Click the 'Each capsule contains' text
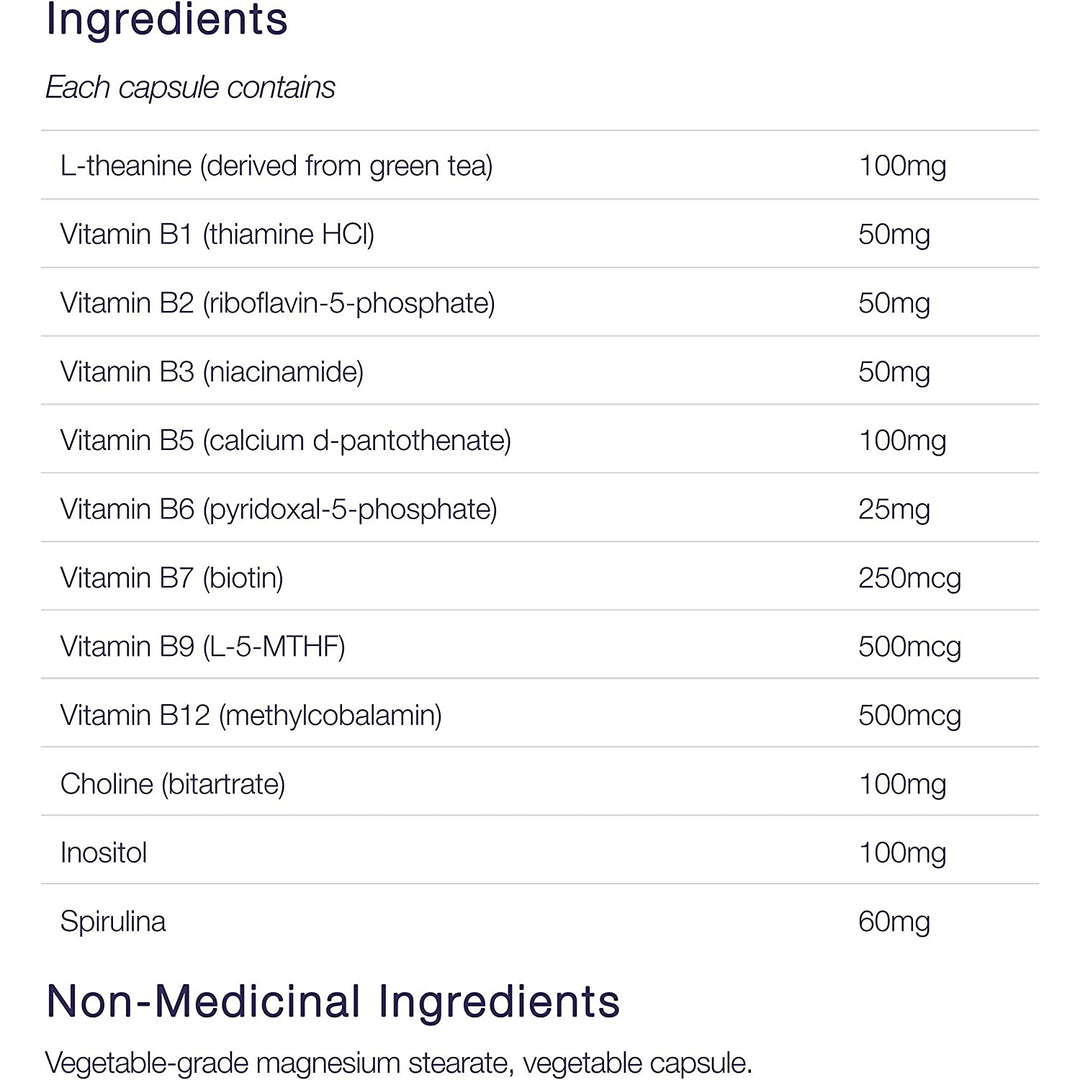1080x1080 pixels. pyautogui.click(x=190, y=88)
